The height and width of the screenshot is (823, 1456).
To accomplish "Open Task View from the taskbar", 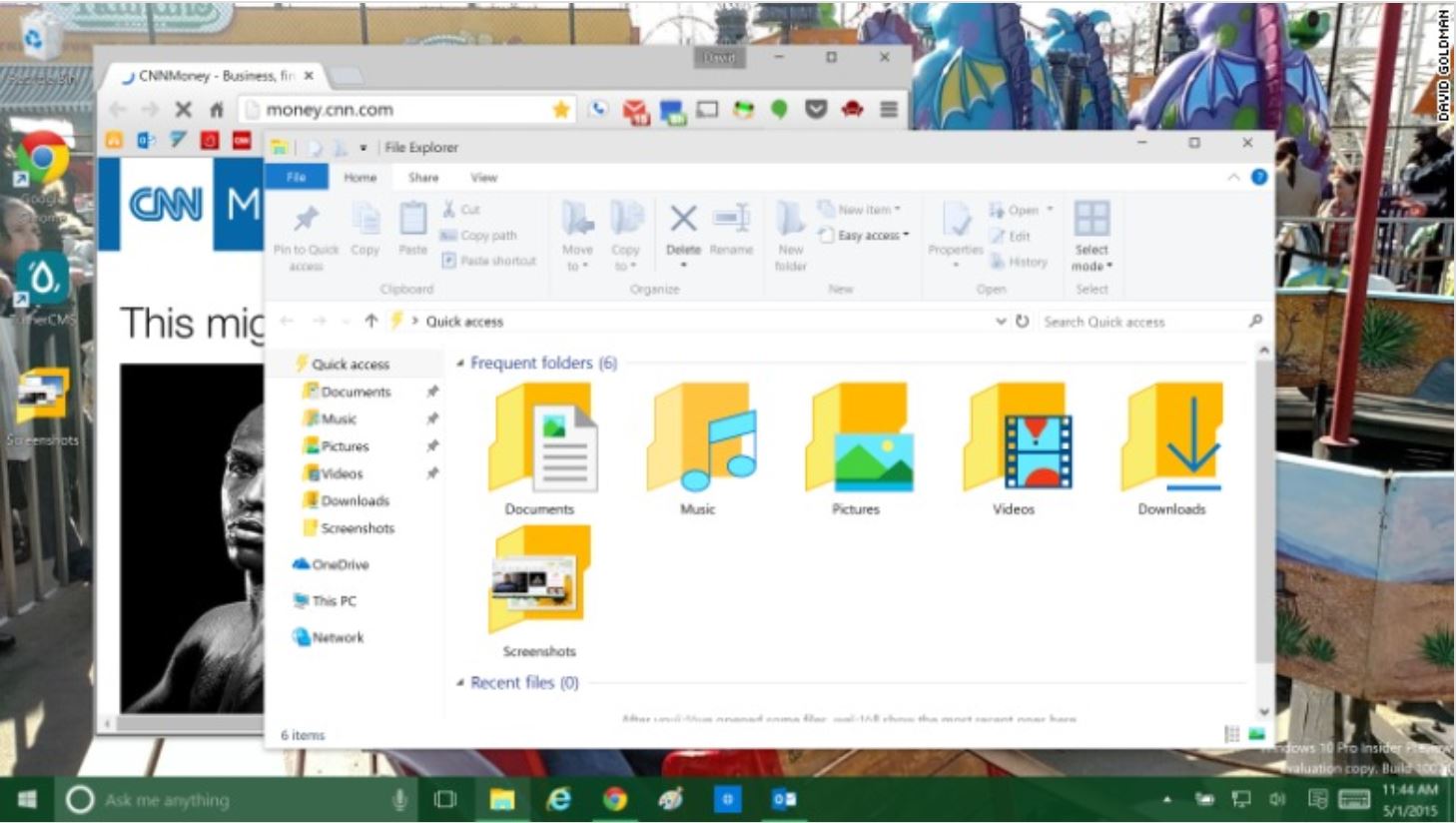I will [x=445, y=799].
